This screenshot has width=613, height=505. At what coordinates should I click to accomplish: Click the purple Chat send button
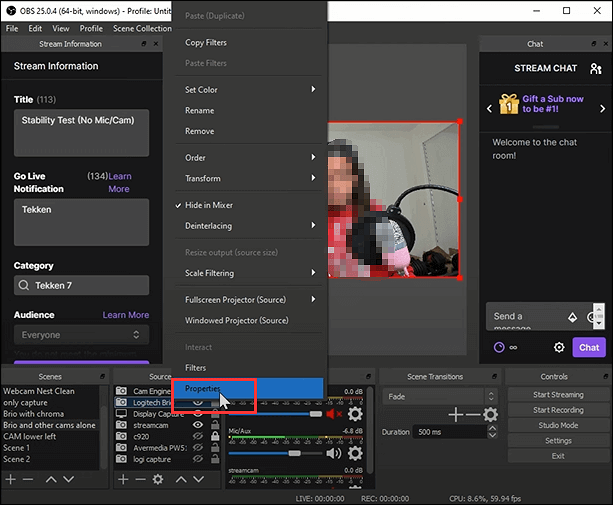click(589, 348)
